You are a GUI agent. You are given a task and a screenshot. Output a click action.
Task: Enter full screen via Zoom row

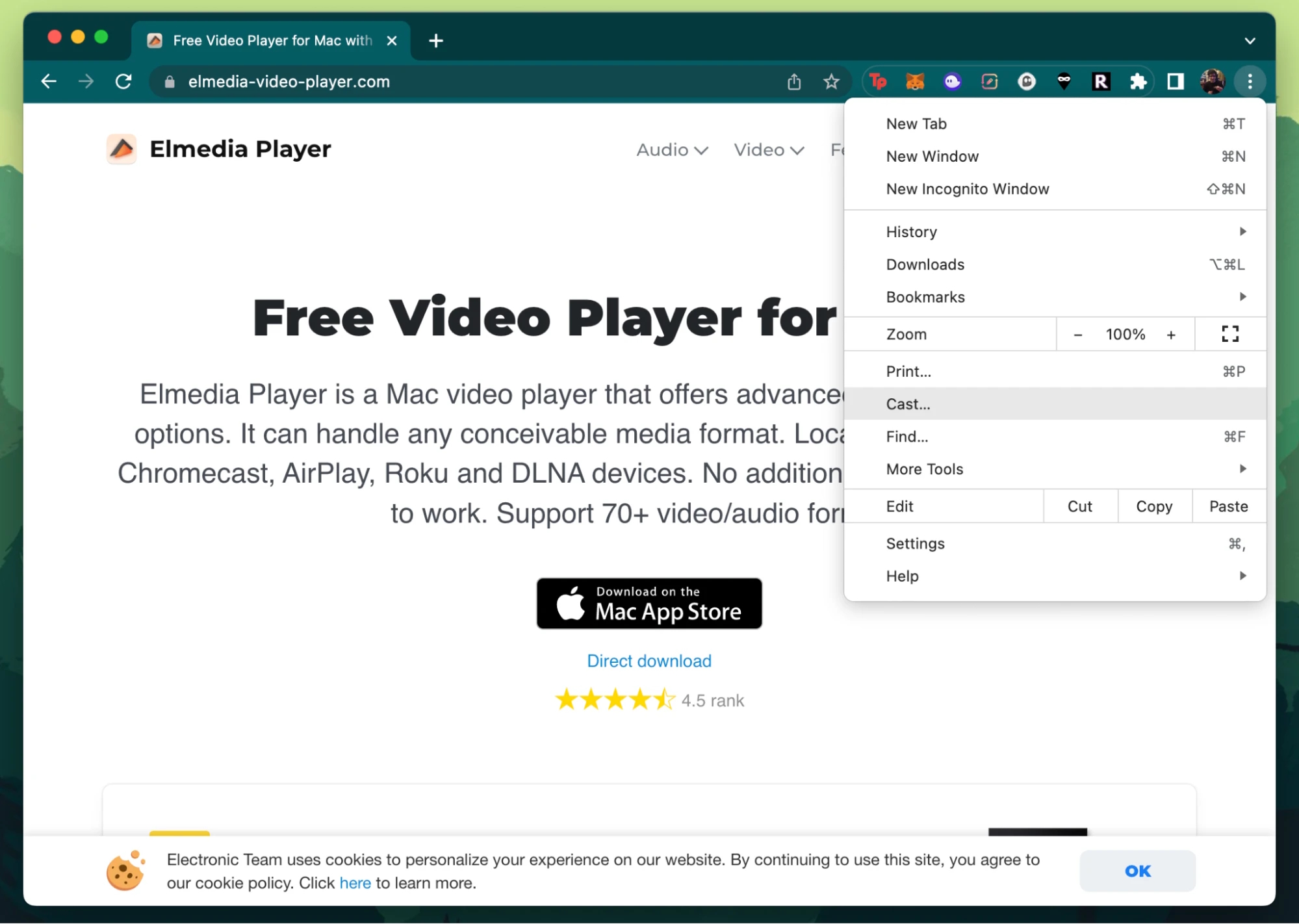pos(1229,334)
